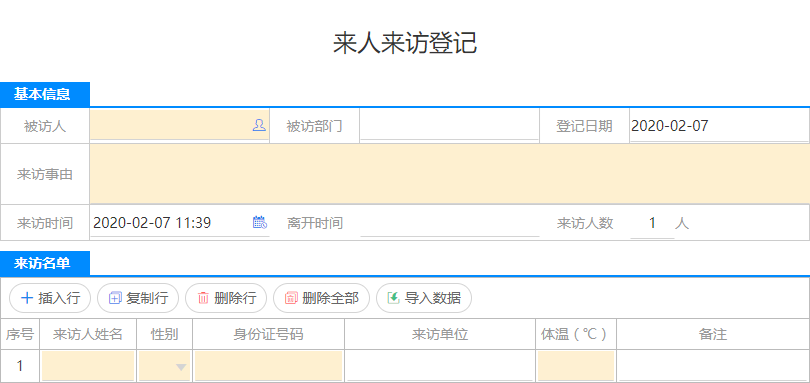Screen dimensions: 810x383
Task: Click the 登记日期 field showing 2020-02-07
Action: coord(719,126)
